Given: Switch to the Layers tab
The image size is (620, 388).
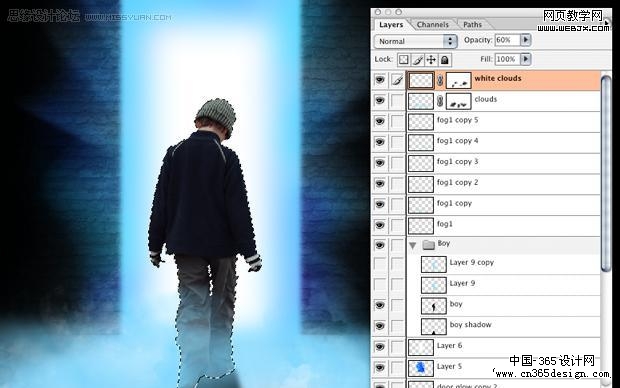Looking at the screenshot, I should pyautogui.click(x=391, y=25).
